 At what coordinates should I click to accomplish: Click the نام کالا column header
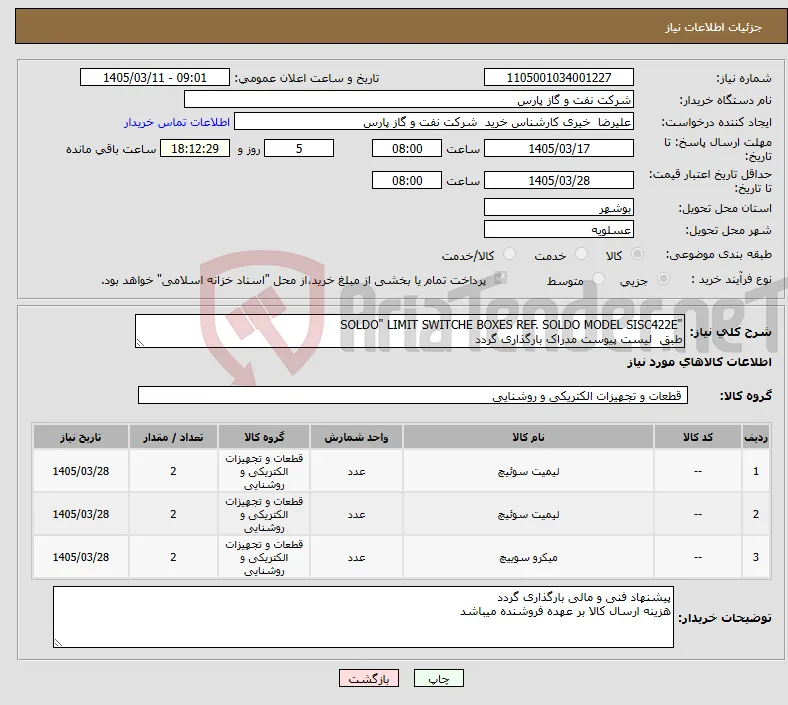click(x=528, y=437)
